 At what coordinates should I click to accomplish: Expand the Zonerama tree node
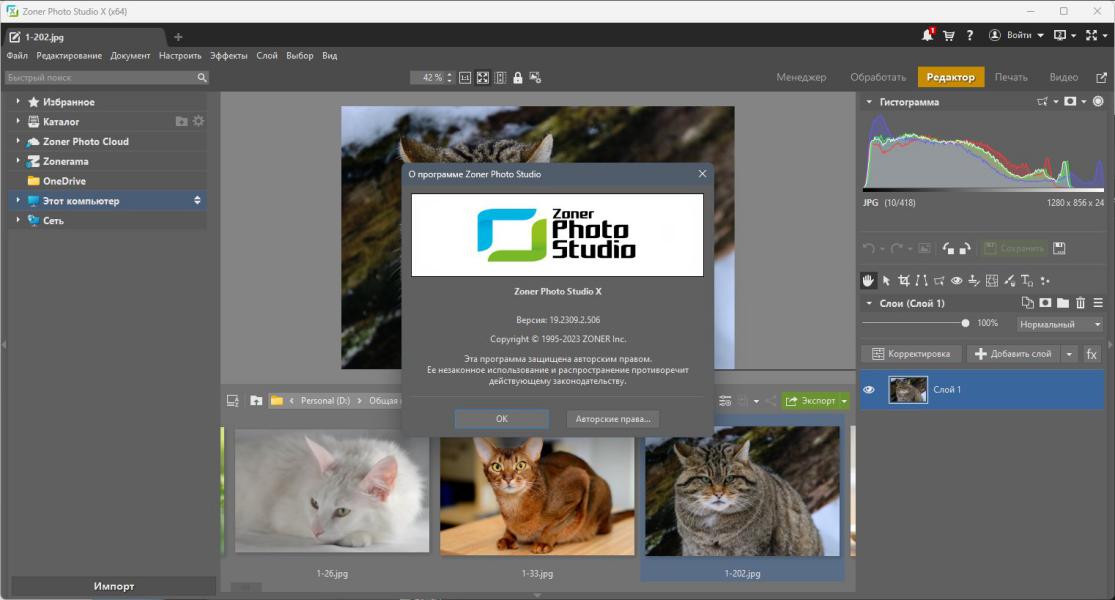(18, 161)
